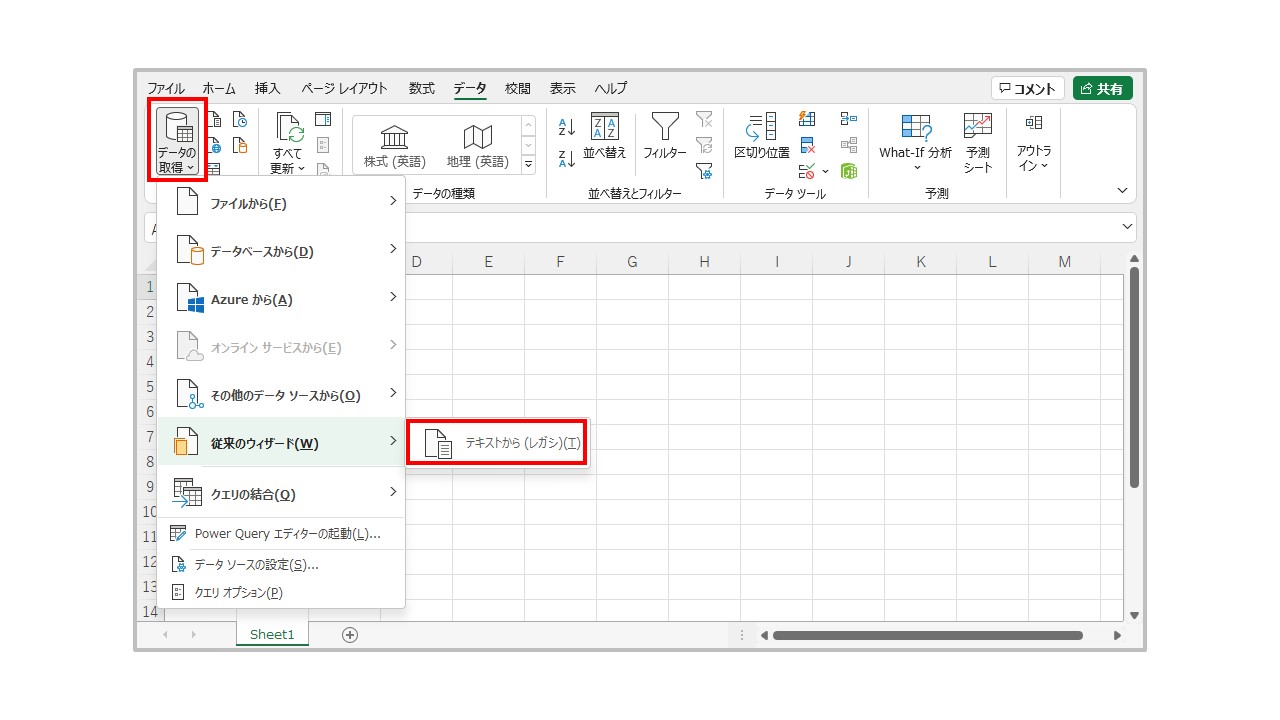The width and height of the screenshot is (1280, 720).
Task: Click the Queries & Connections pane icon
Action: pos(323,119)
